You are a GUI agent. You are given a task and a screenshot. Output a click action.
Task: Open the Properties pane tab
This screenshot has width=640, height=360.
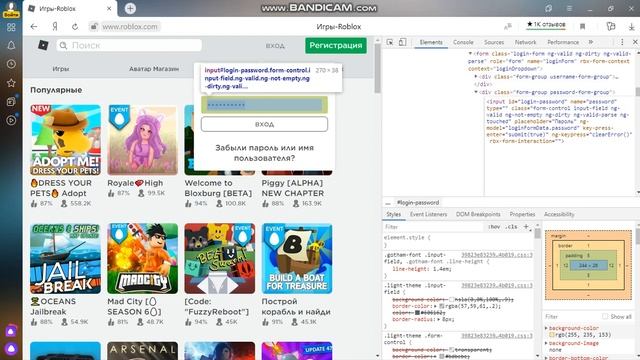[522, 214]
